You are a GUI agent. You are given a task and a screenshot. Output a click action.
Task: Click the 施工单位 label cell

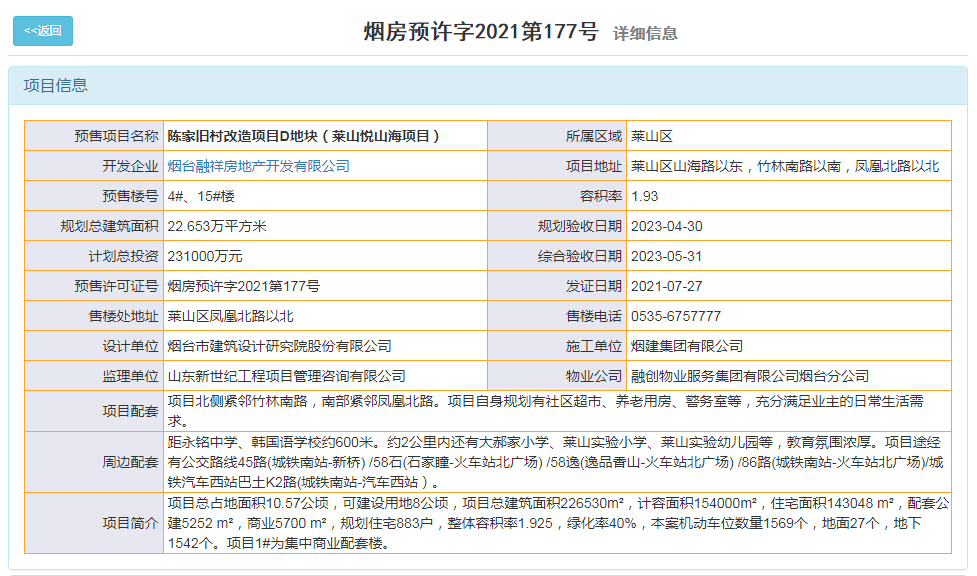pos(557,345)
